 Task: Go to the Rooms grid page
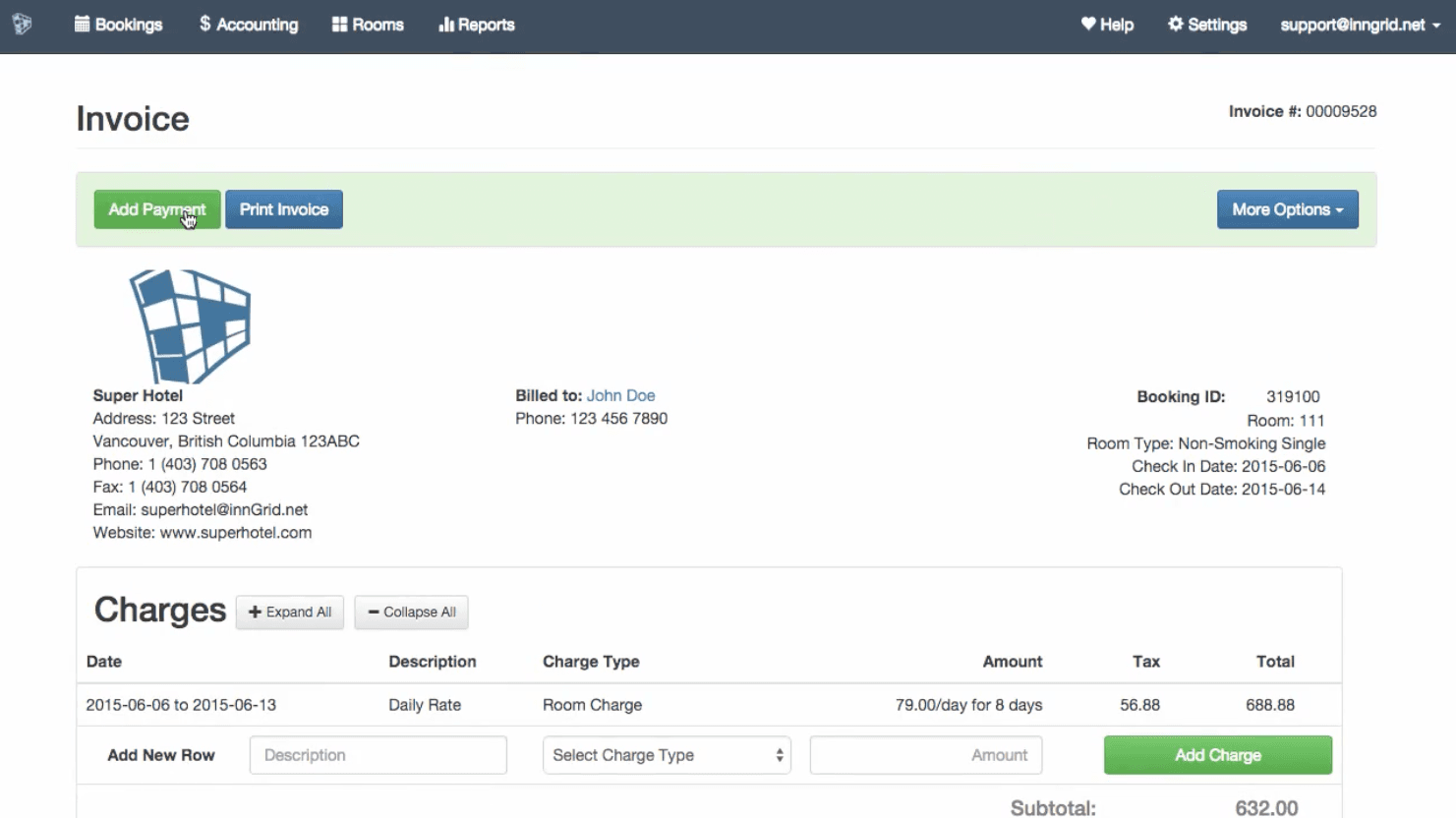tap(368, 25)
